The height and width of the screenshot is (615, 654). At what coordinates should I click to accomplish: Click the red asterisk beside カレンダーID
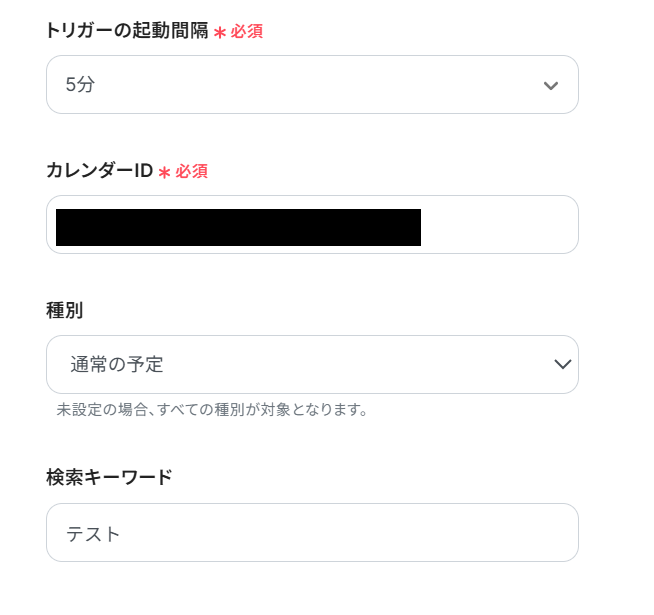tap(165, 172)
